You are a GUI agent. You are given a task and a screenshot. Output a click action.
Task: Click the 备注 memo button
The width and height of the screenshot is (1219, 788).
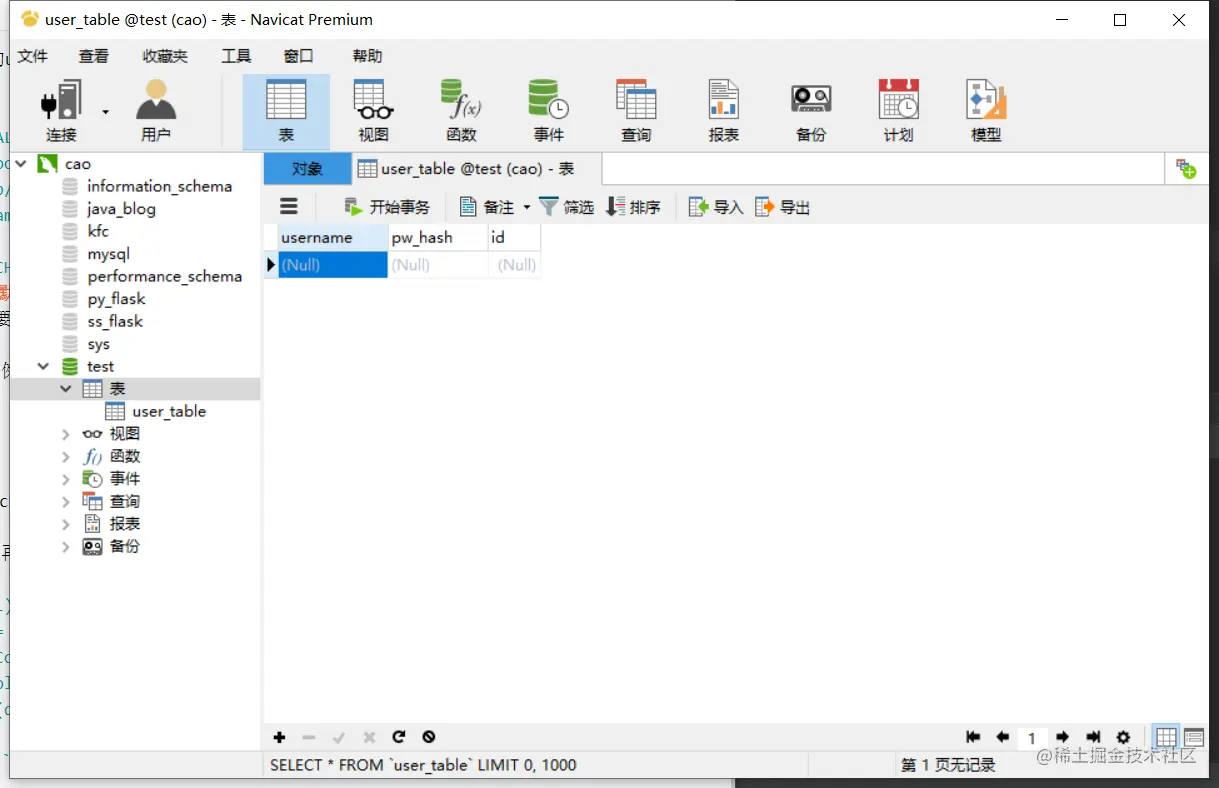point(487,207)
